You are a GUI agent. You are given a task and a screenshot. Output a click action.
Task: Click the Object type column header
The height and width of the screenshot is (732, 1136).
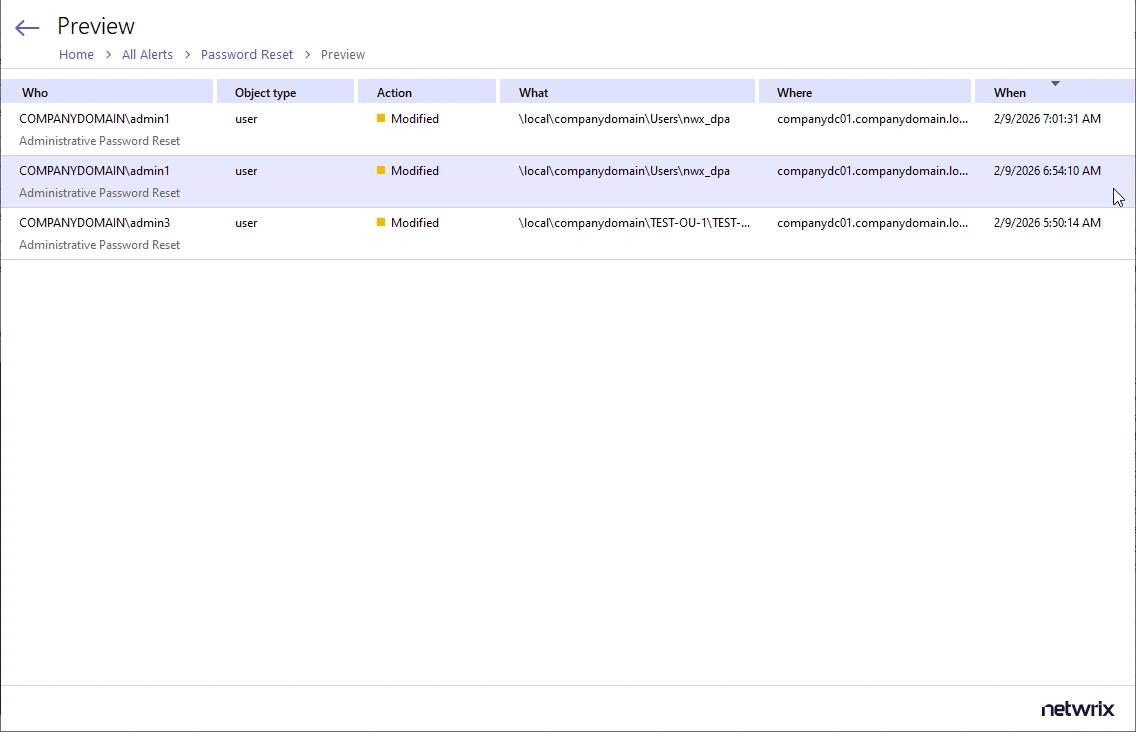pos(264,92)
